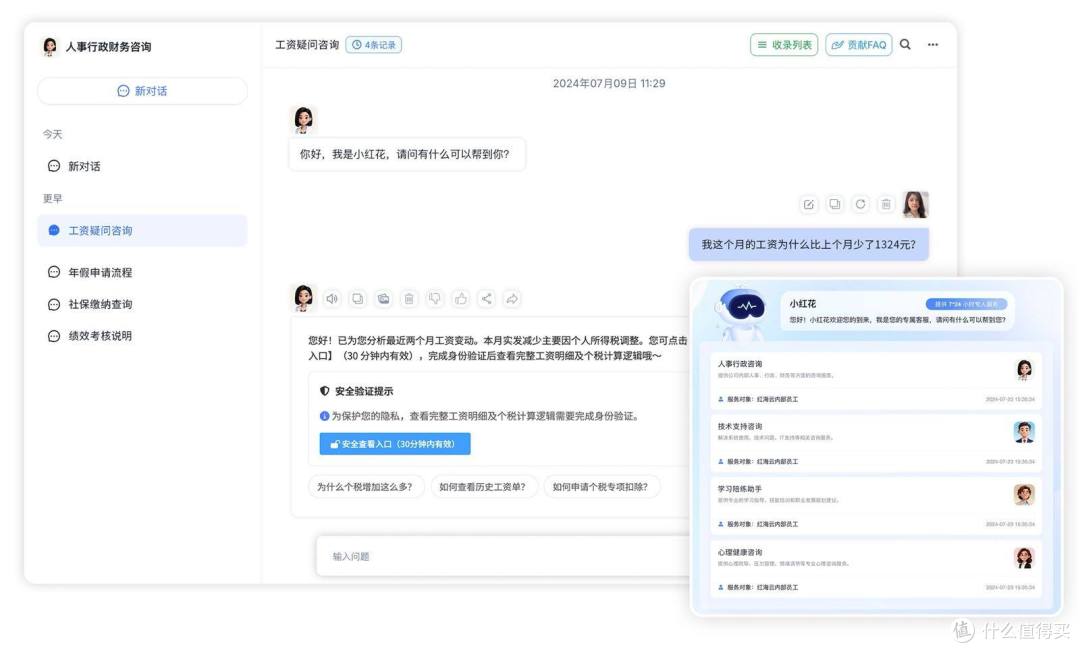Image resolution: width=1080 pixels, height=653 pixels.
Task: Click the 工资疑问咨询 title in chat header
Action: 307,45
